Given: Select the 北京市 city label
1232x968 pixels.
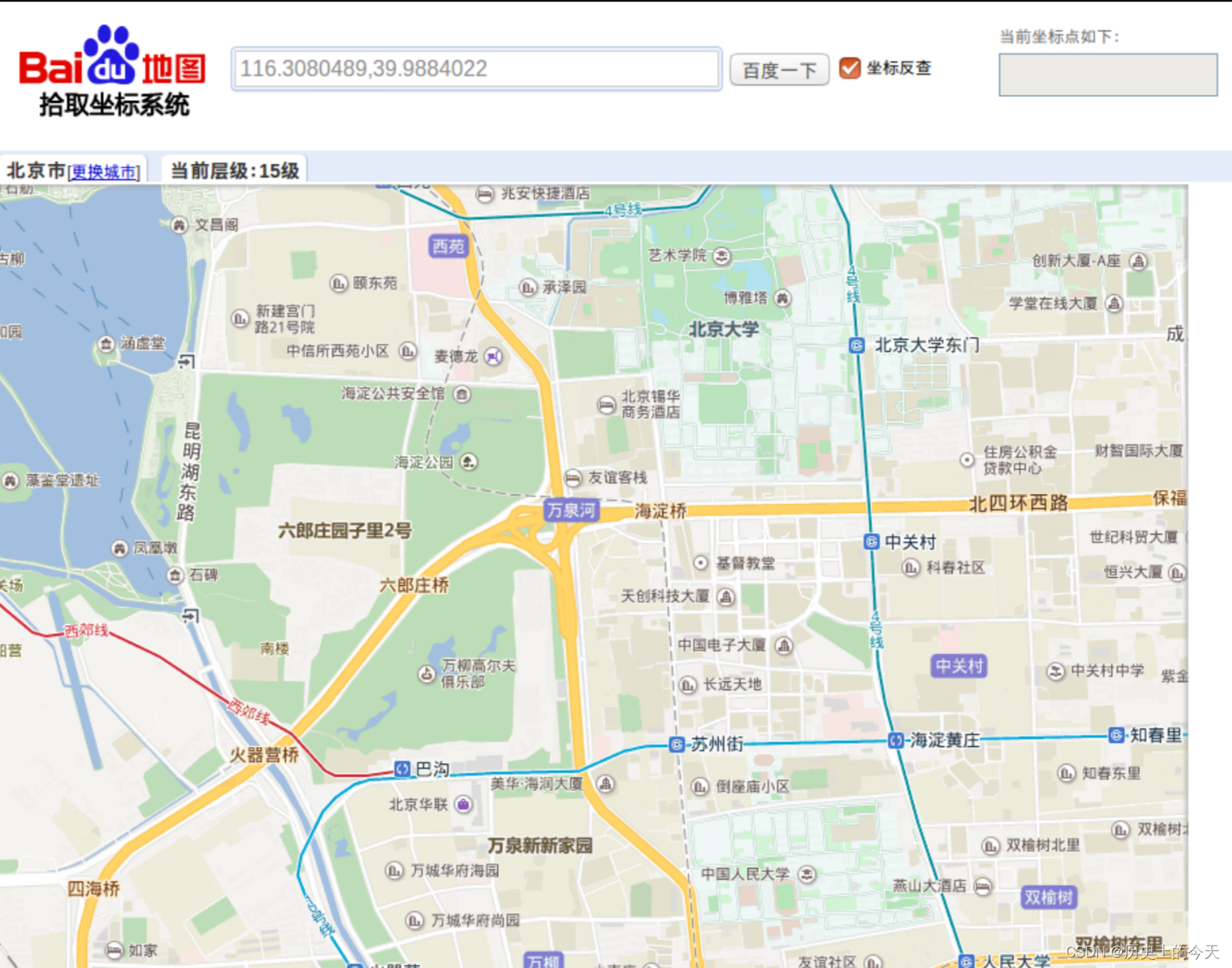Looking at the screenshot, I should [x=35, y=168].
